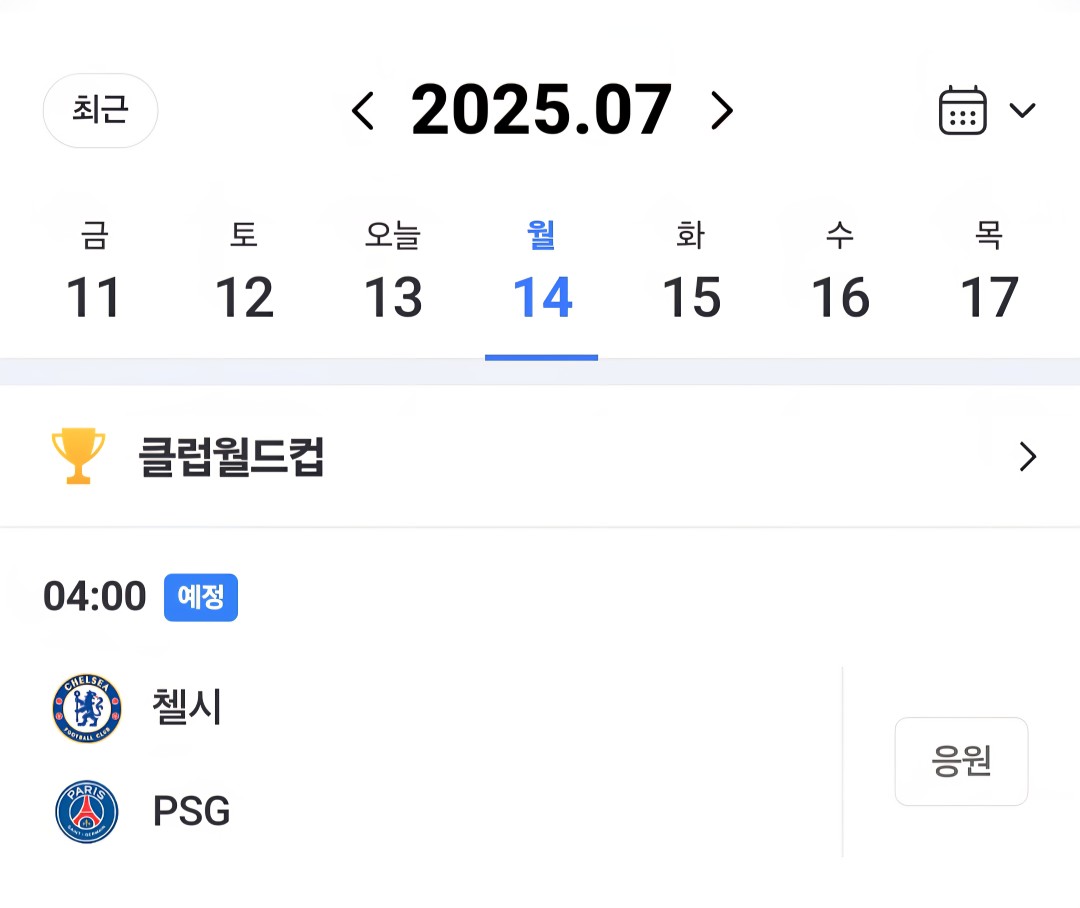Select 오늘 13 date tab

pos(393,274)
